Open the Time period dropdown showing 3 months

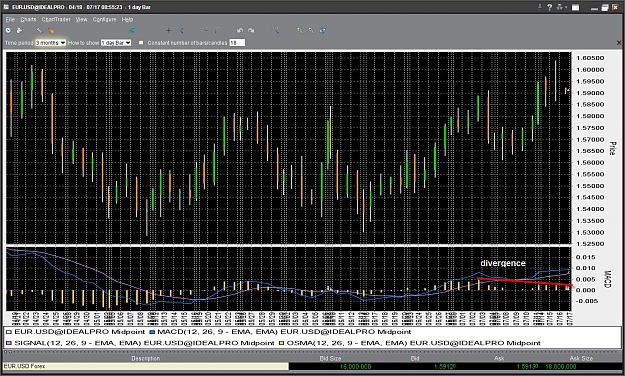pyautogui.click(x=51, y=43)
